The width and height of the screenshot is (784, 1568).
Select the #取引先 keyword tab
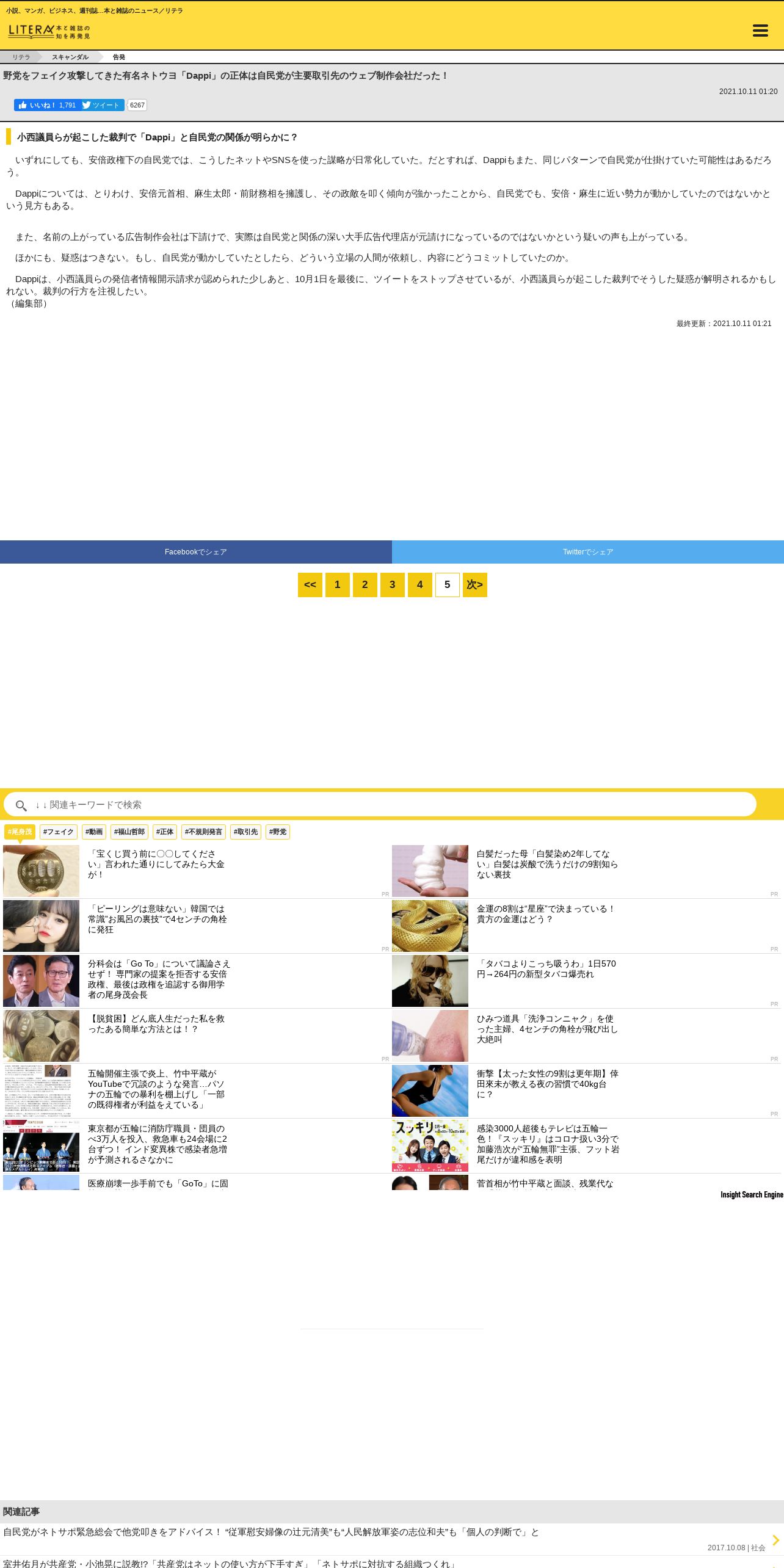246,832
